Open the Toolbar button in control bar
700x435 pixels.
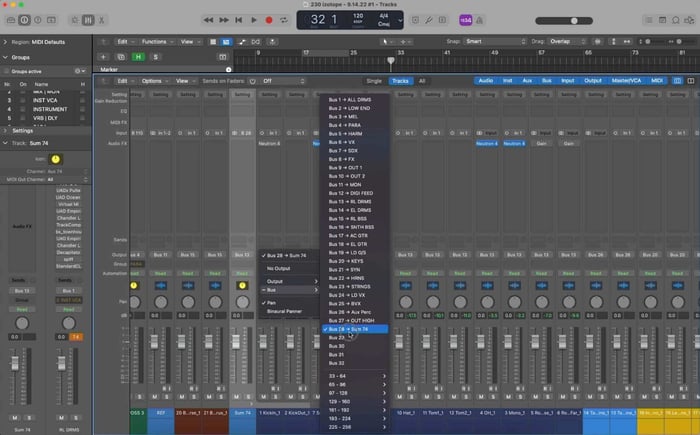(51, 20)
